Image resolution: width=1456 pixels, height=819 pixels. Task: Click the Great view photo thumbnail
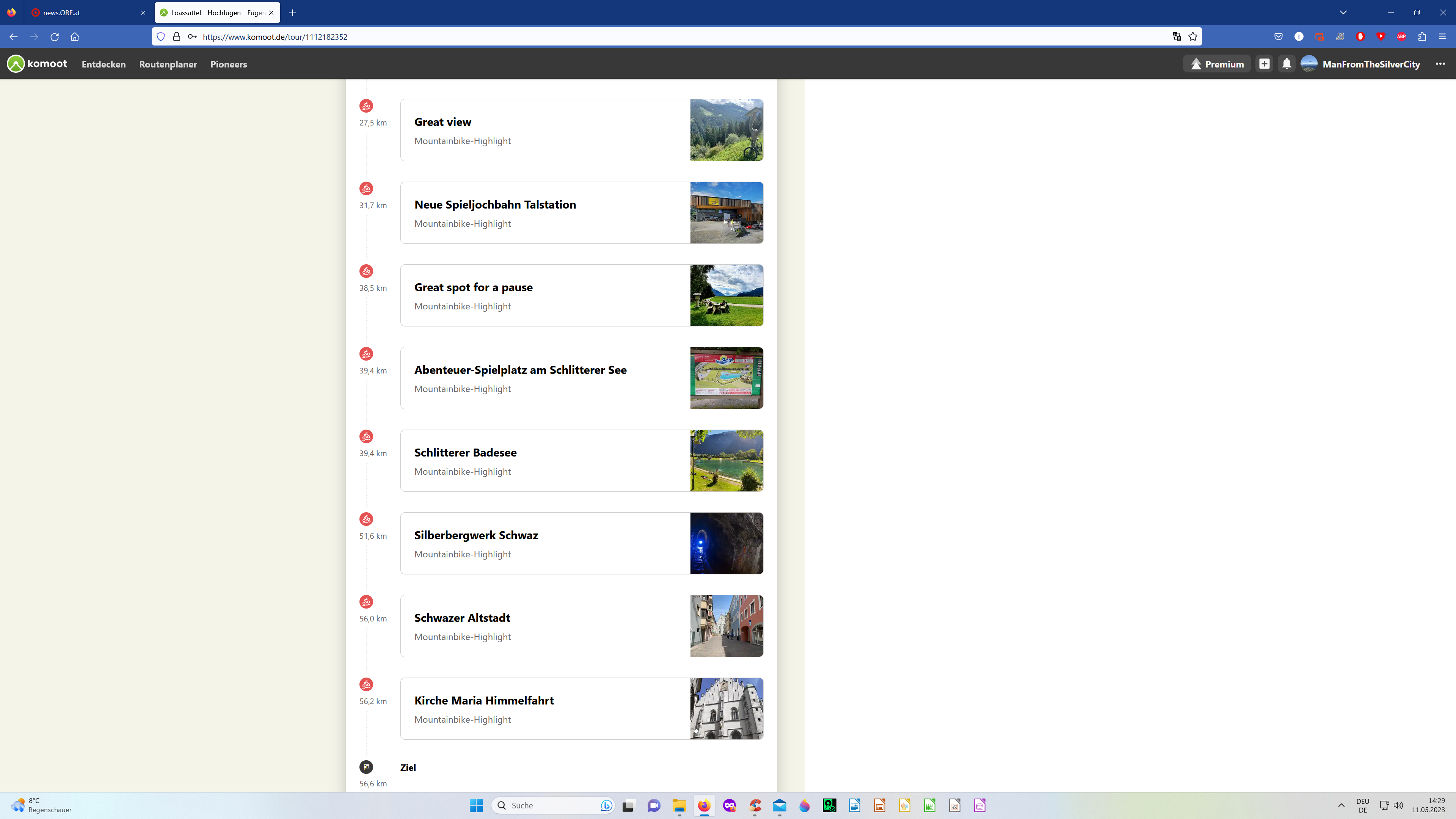[726, 130]
